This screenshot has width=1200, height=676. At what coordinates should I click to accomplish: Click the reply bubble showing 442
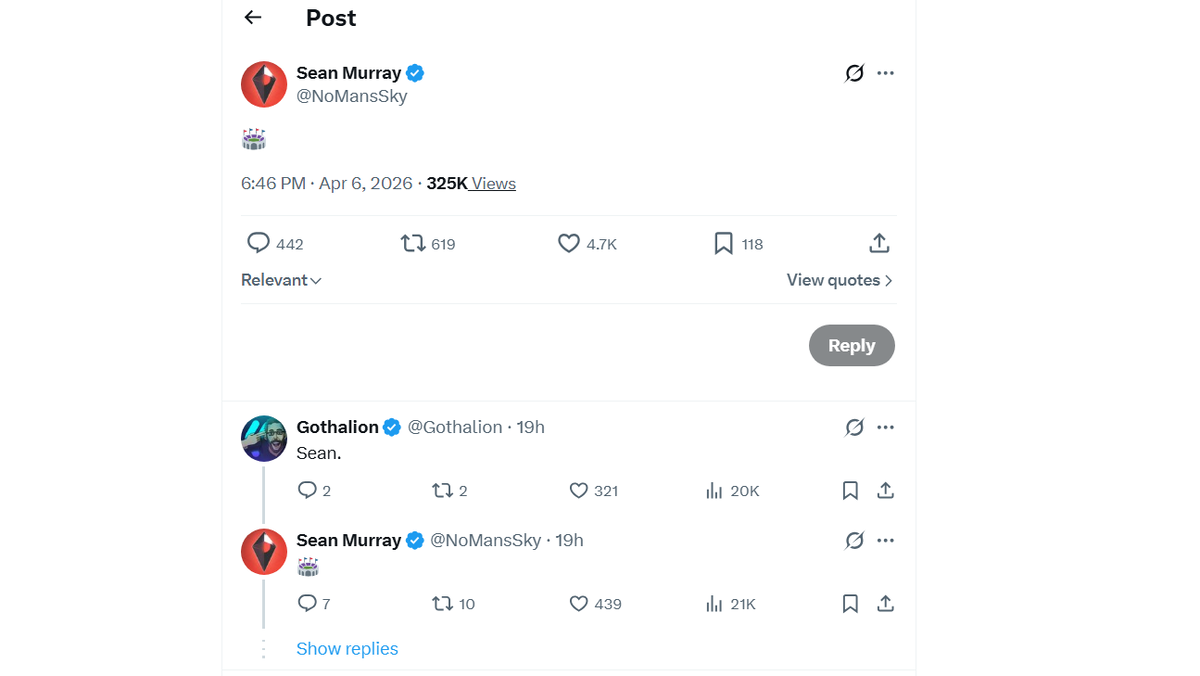259,243
